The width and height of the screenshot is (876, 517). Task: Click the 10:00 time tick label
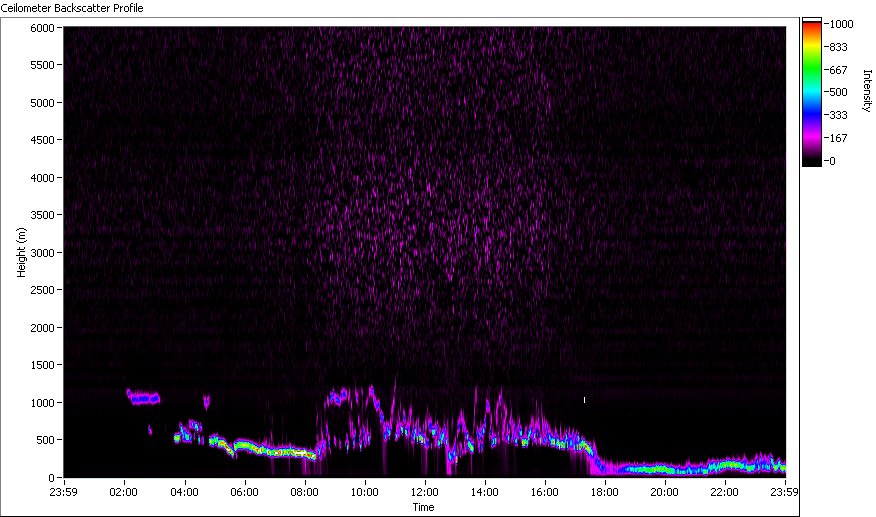click(364, 492)
